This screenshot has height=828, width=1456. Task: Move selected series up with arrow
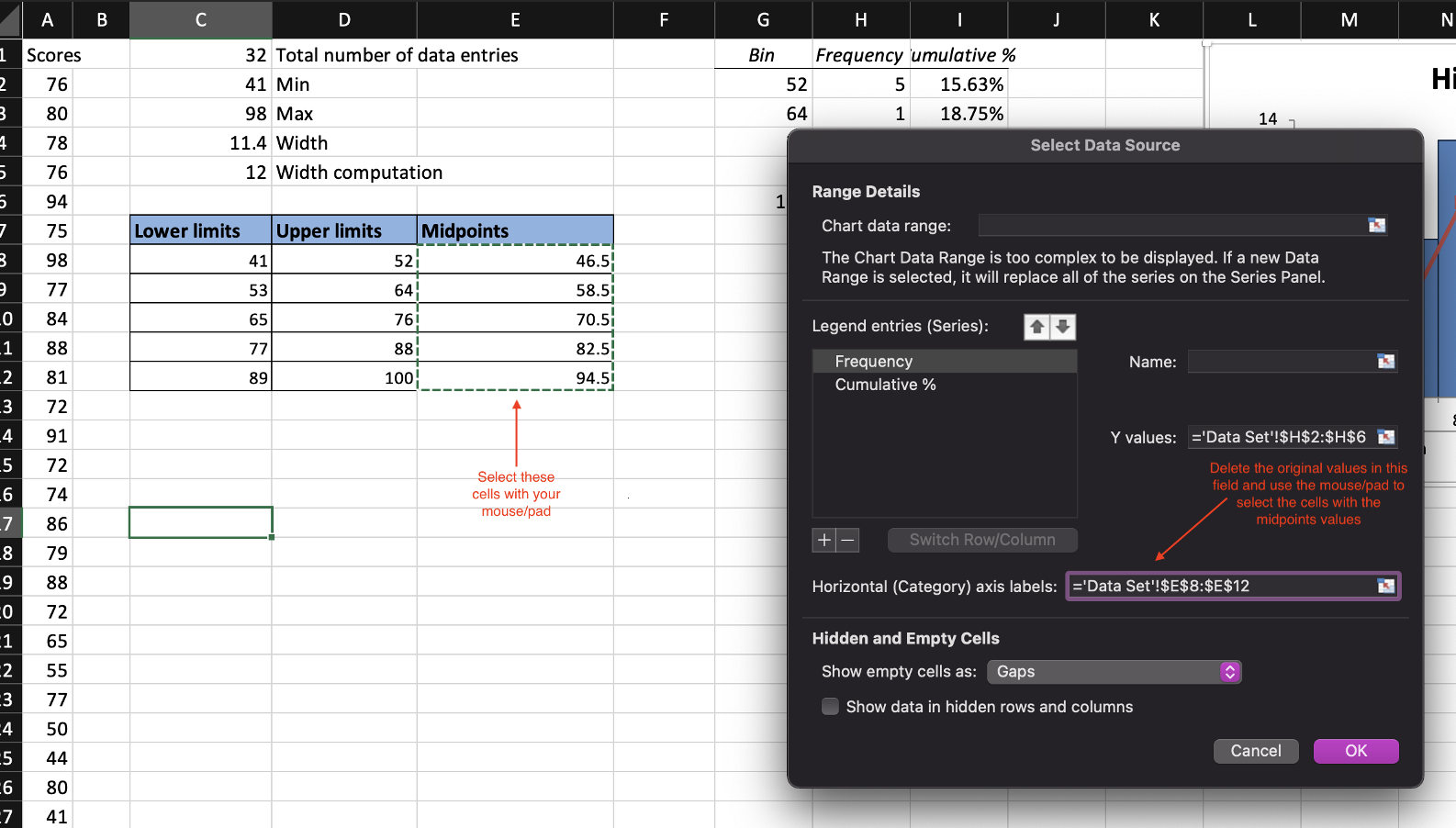coord(1037,327)
